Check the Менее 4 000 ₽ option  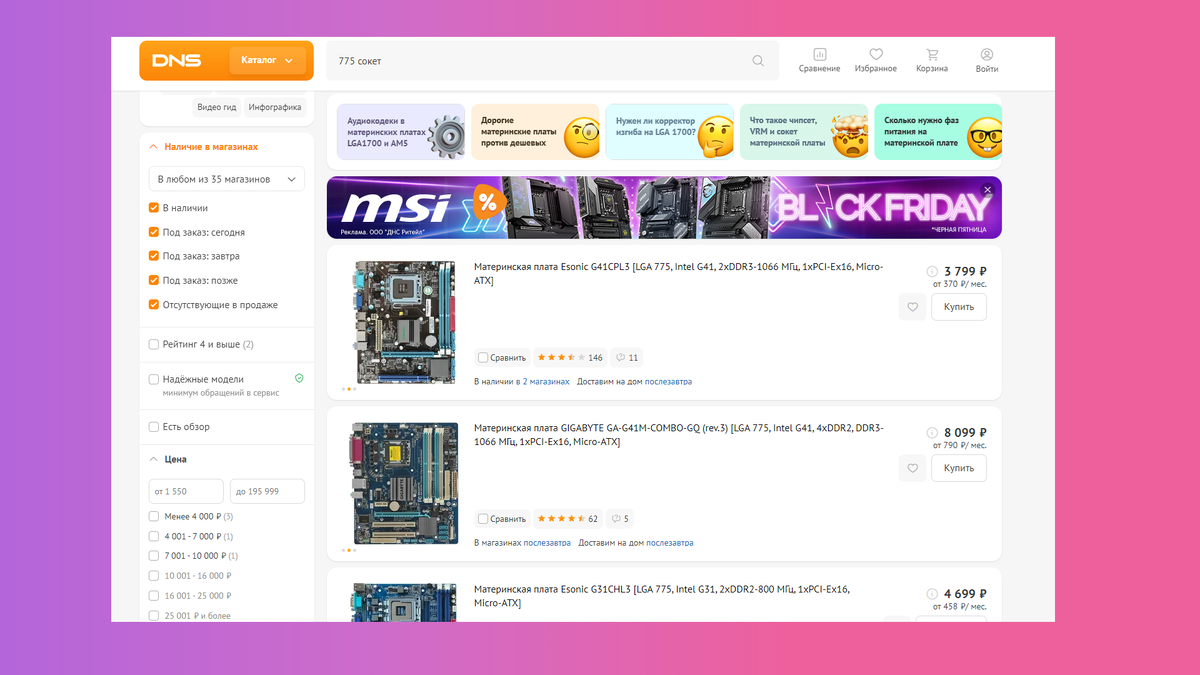tap(154, 516)
